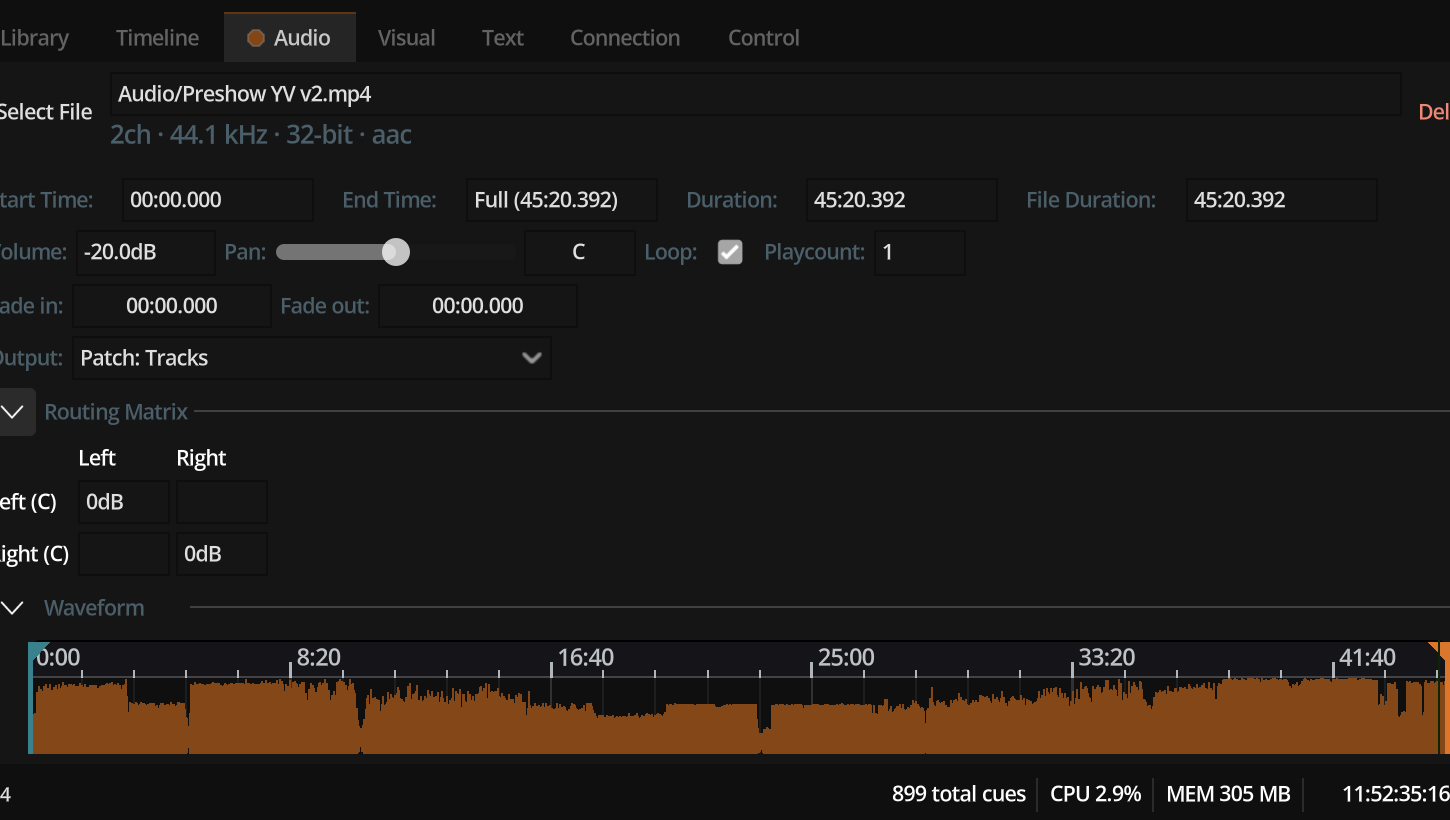Click the red Del button
This screenshot has width=1450, height=820.
(x=1434, y=112)
